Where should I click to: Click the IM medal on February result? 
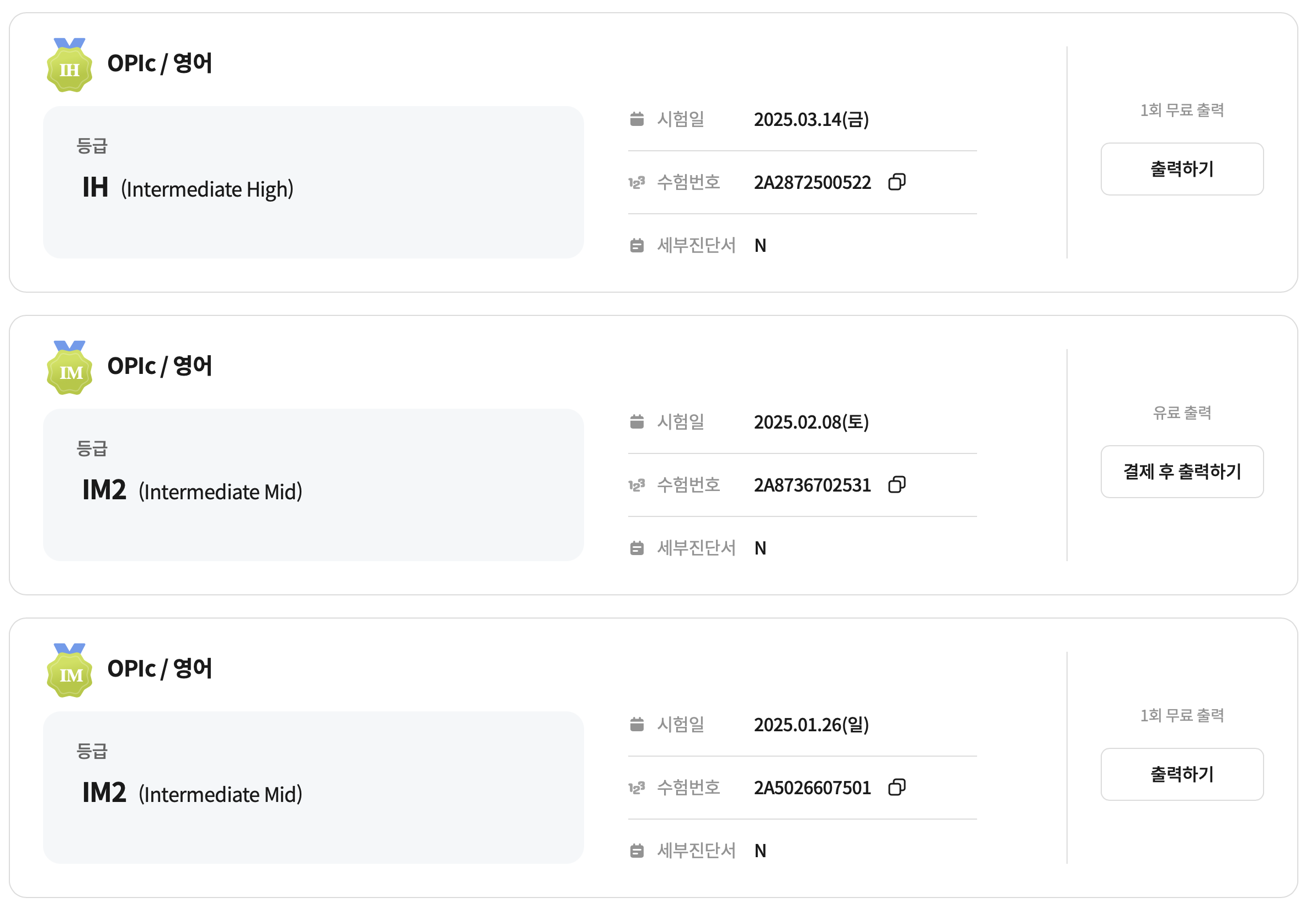coord(70,367)
